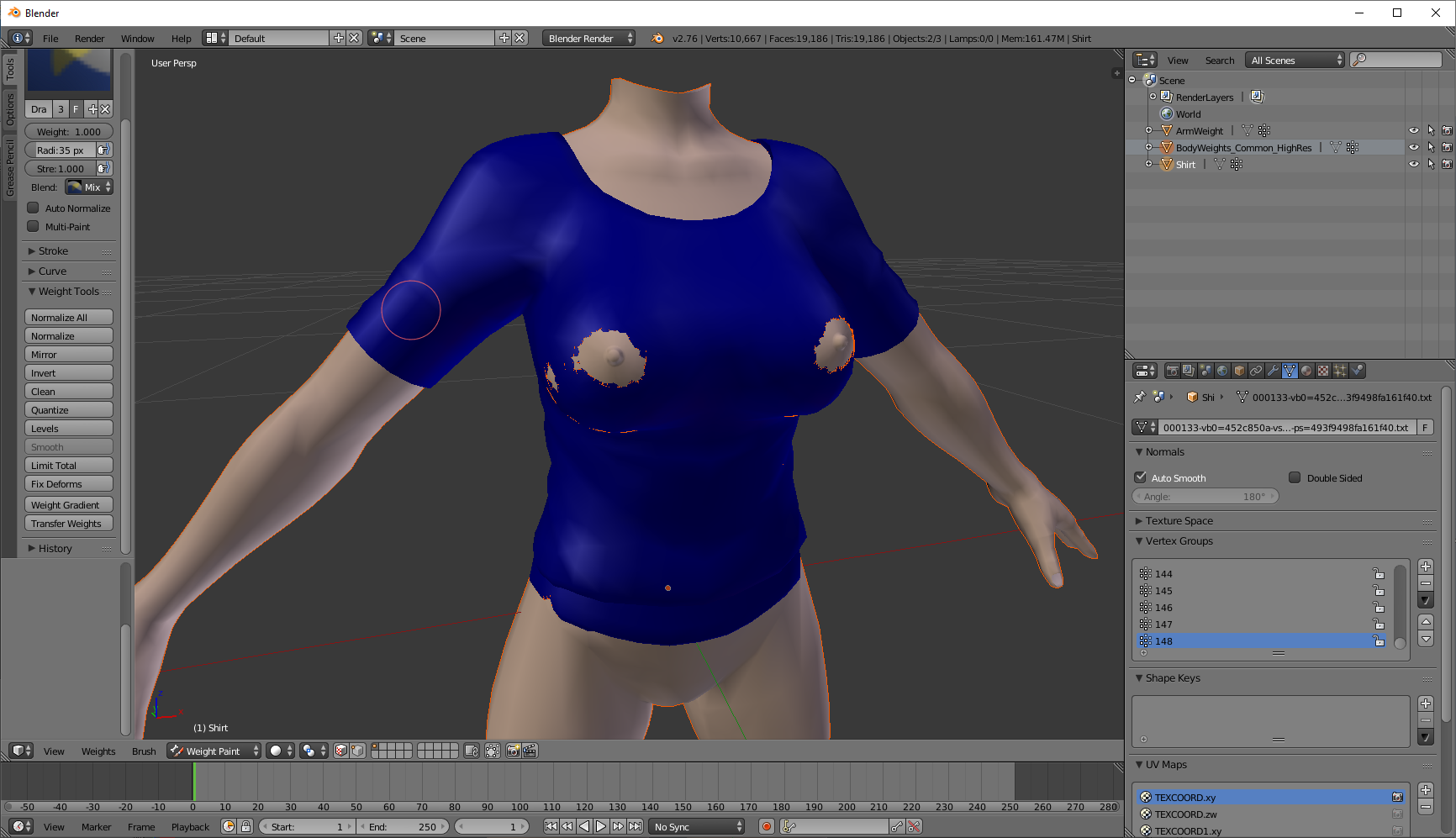Hide BodyWeights_Common_HighRes with eye icon
Image resolution: width=1456 pixels, height=838 pixels.
(x=1414, y=147)
